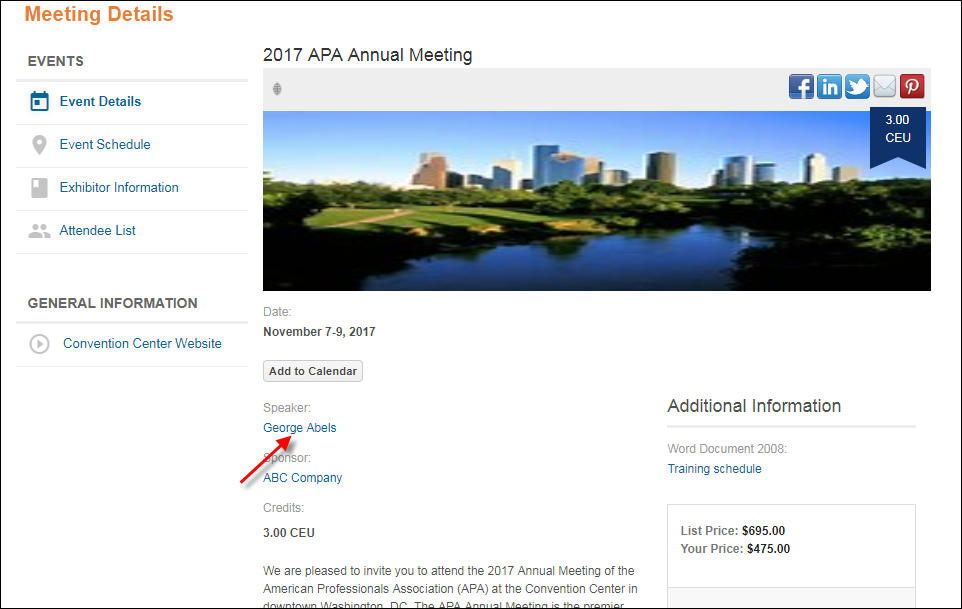Visit the Convention Center Website link
The image size is (962, 609).
[x=142, y=343]
